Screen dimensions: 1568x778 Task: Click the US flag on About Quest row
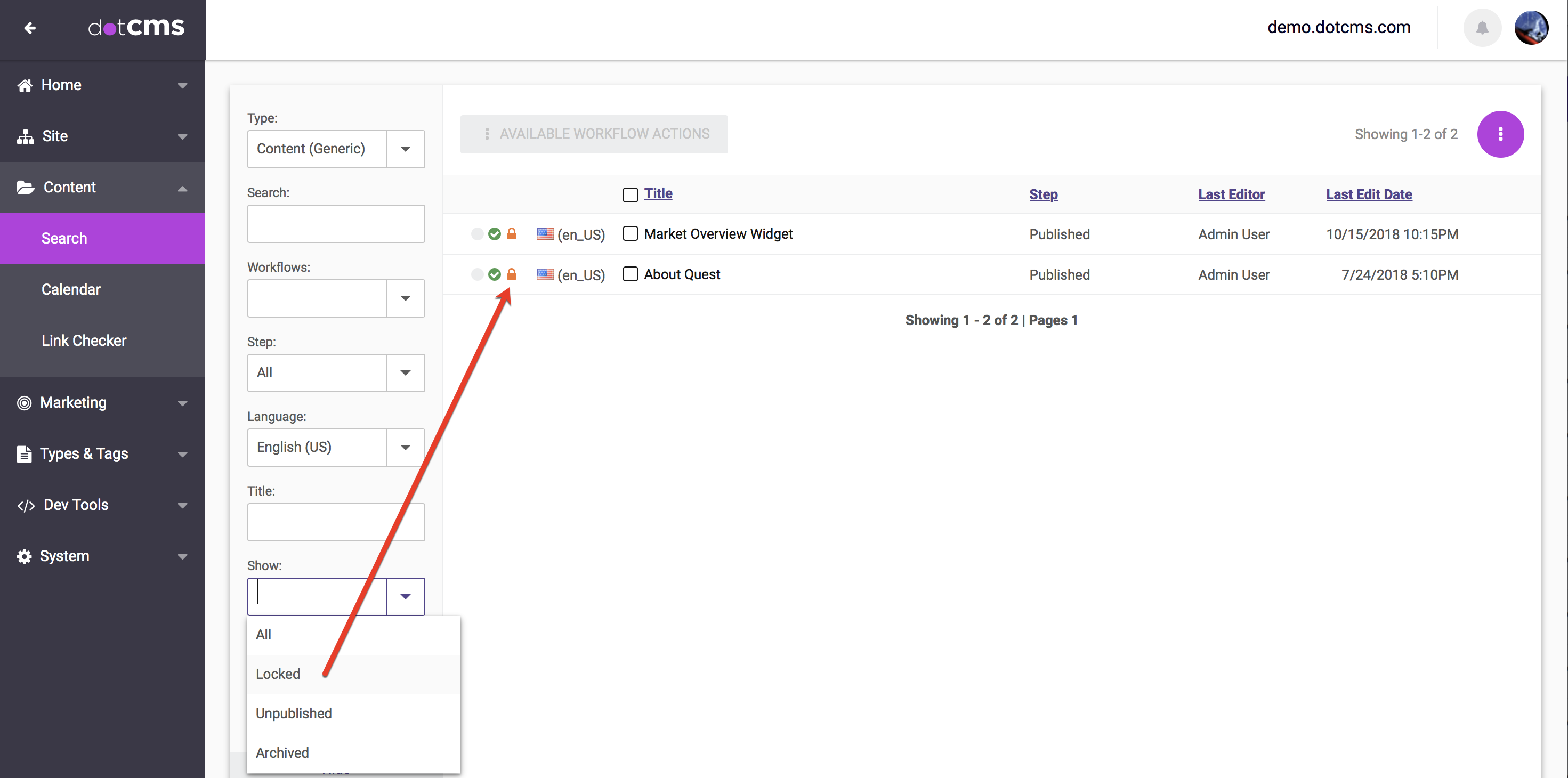pos(545,274)
